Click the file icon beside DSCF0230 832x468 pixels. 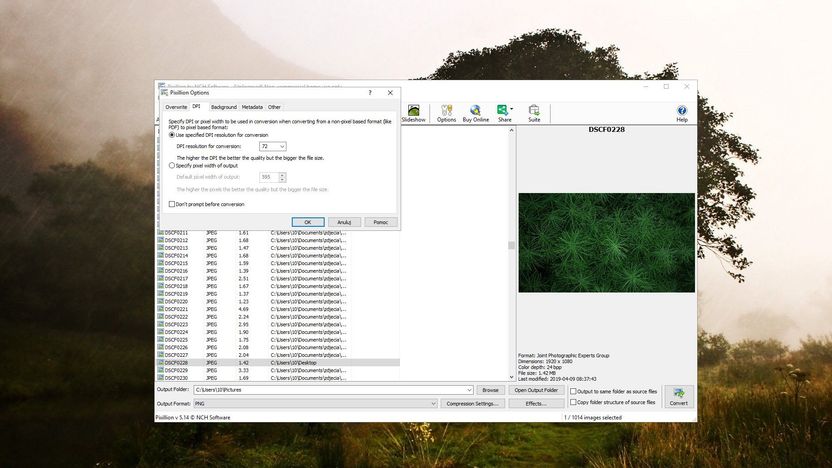(x=160, y=378)
